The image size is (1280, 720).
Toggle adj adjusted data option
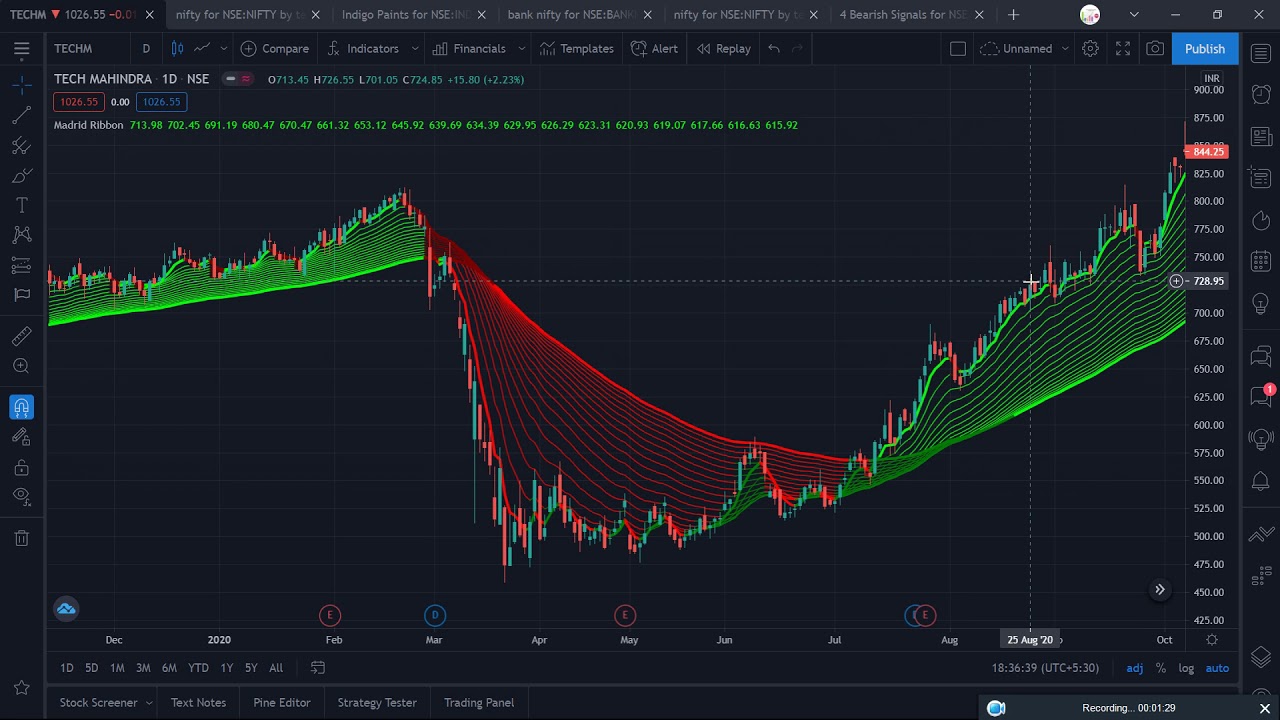(1135, 668)
